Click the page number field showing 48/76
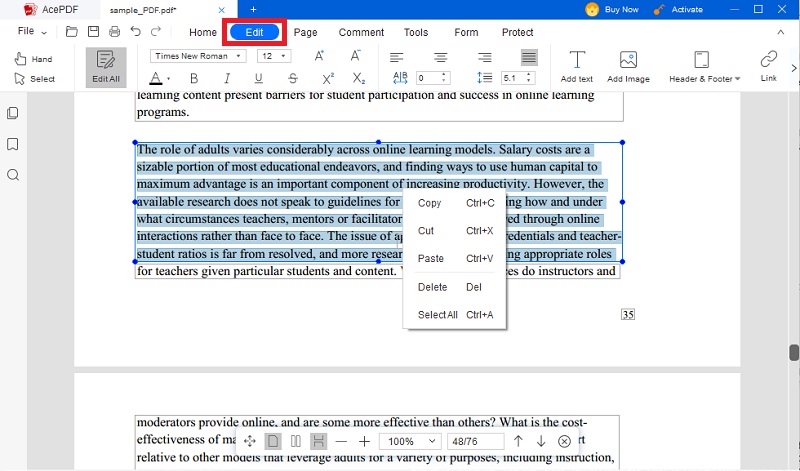The height and width of the screenshot is (471, 800). pos(475,441)
